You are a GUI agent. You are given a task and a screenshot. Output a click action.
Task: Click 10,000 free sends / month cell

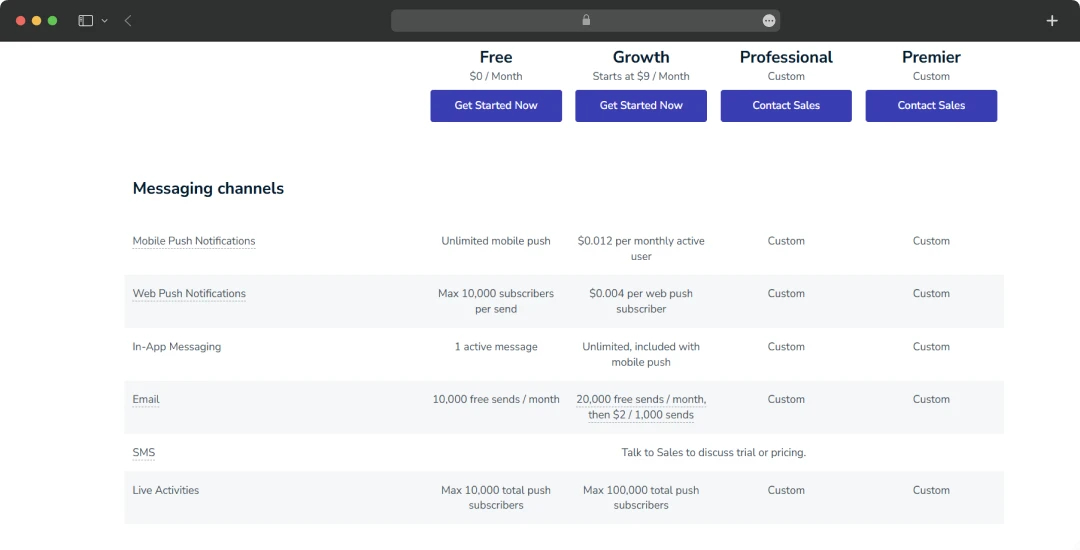point(496,399)
